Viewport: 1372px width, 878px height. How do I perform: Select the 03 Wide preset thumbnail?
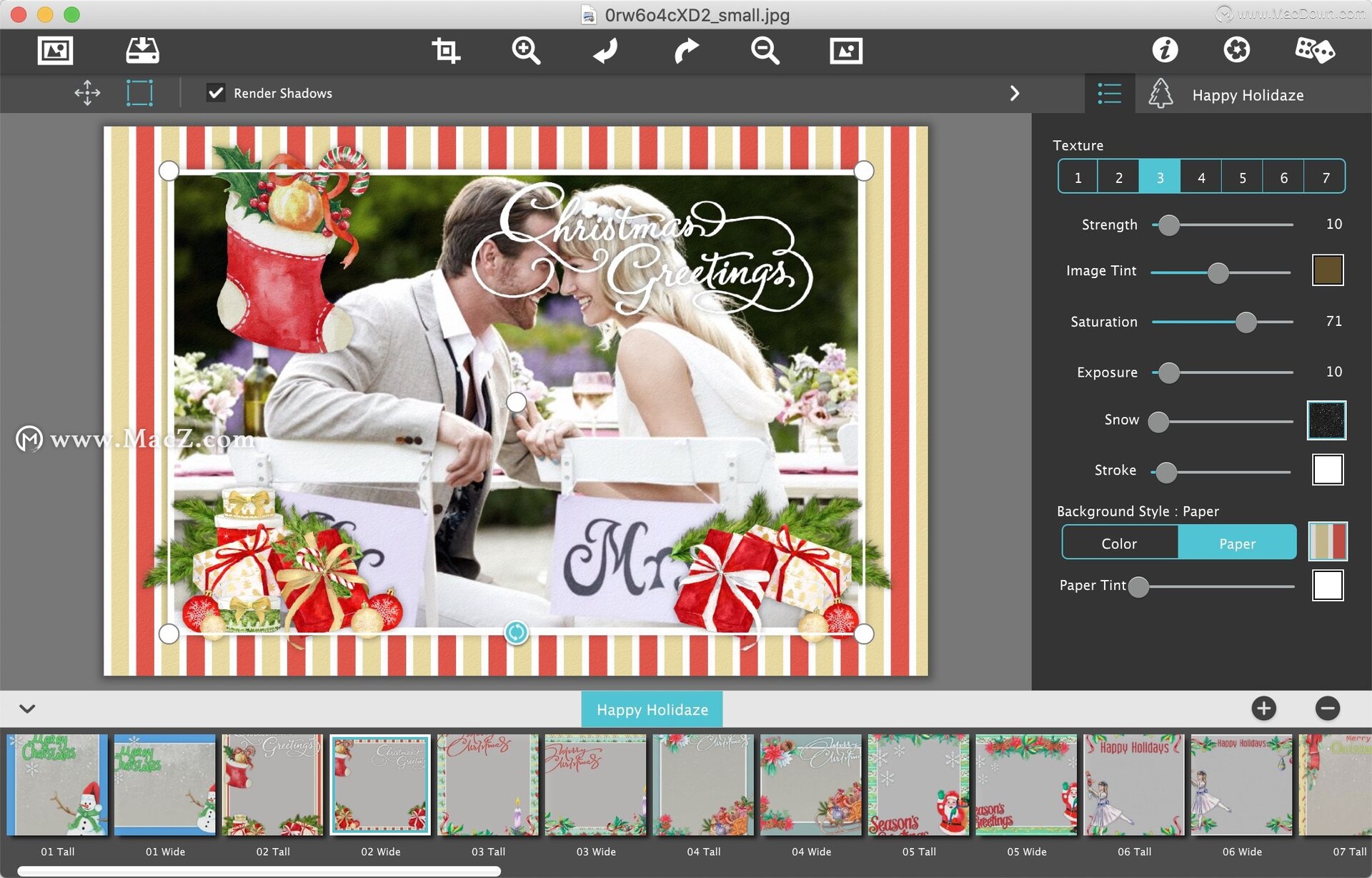[x=595, y=785]
